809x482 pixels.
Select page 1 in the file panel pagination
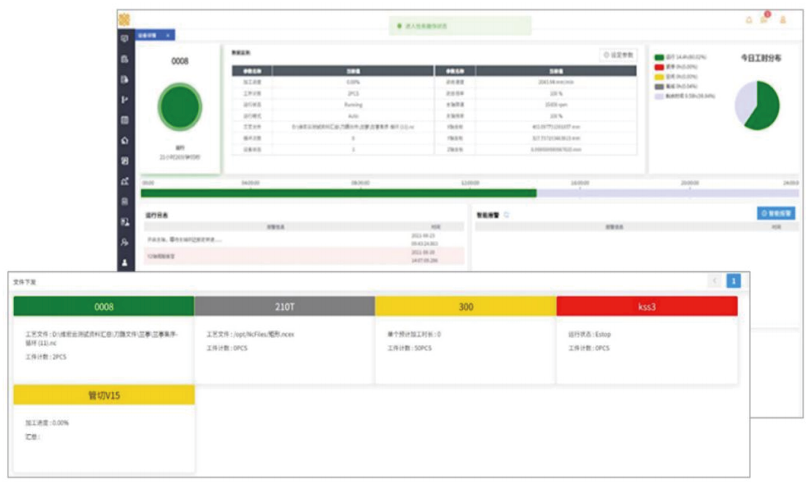tap(733, 281)
